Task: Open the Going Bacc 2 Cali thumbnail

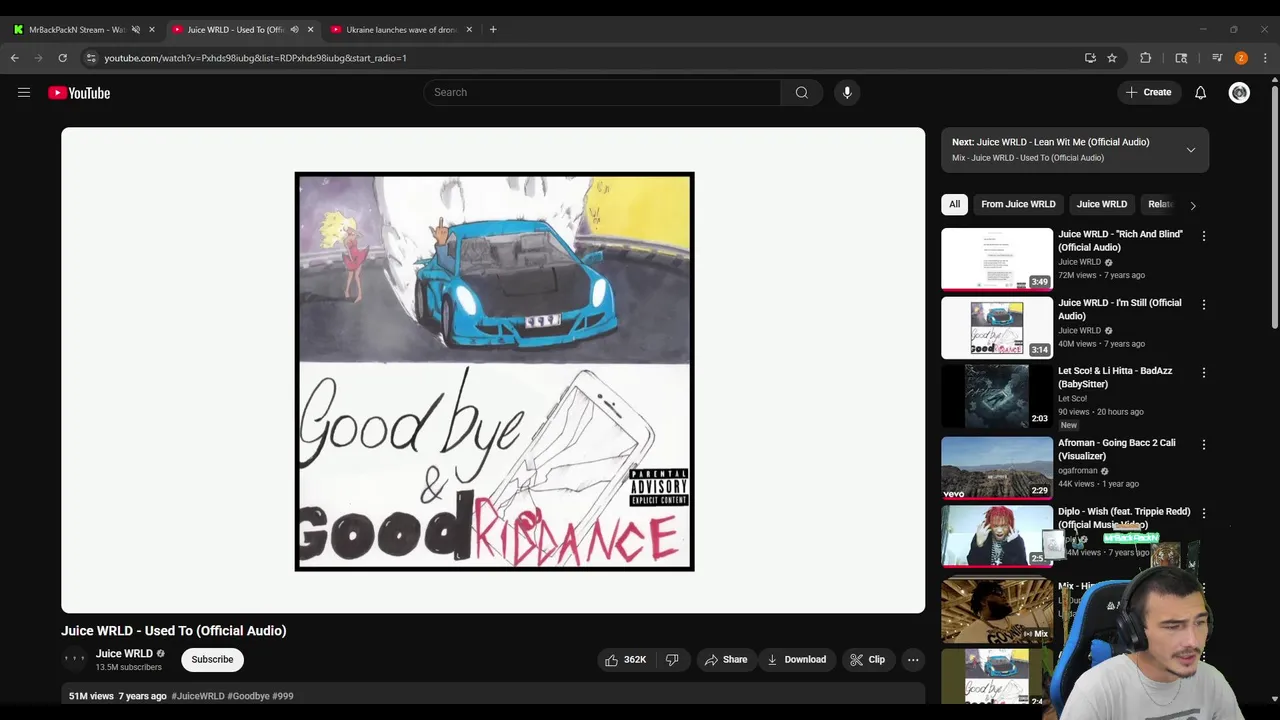Action: 997,468
